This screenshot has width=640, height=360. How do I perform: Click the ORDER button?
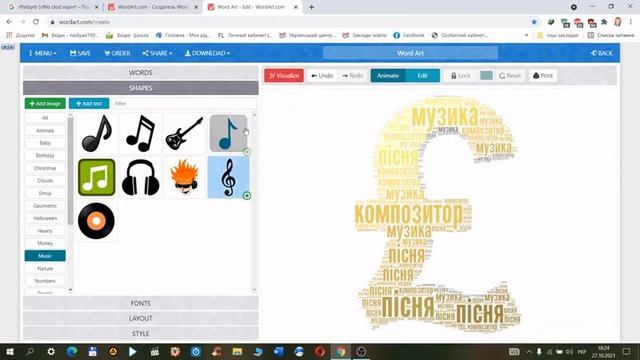click(x=117, y=53)
